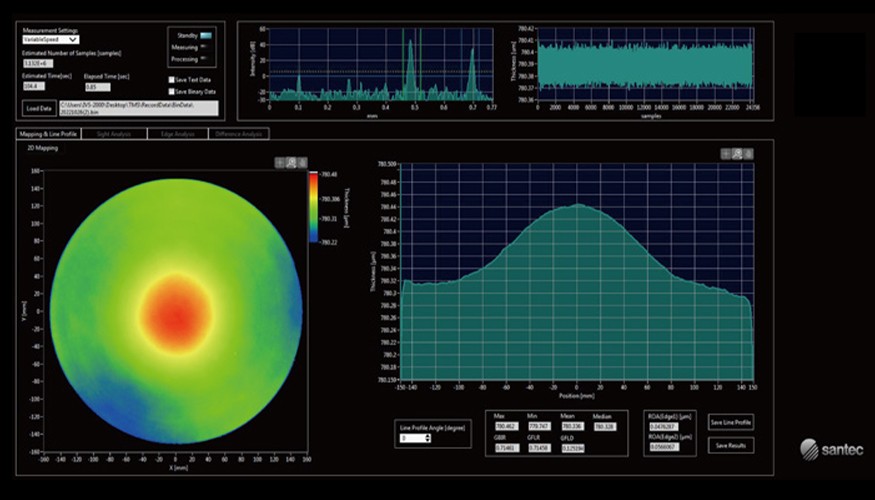Click the loaded data file path field
Viewport: 875px width, 500px height.
[138, 108]
